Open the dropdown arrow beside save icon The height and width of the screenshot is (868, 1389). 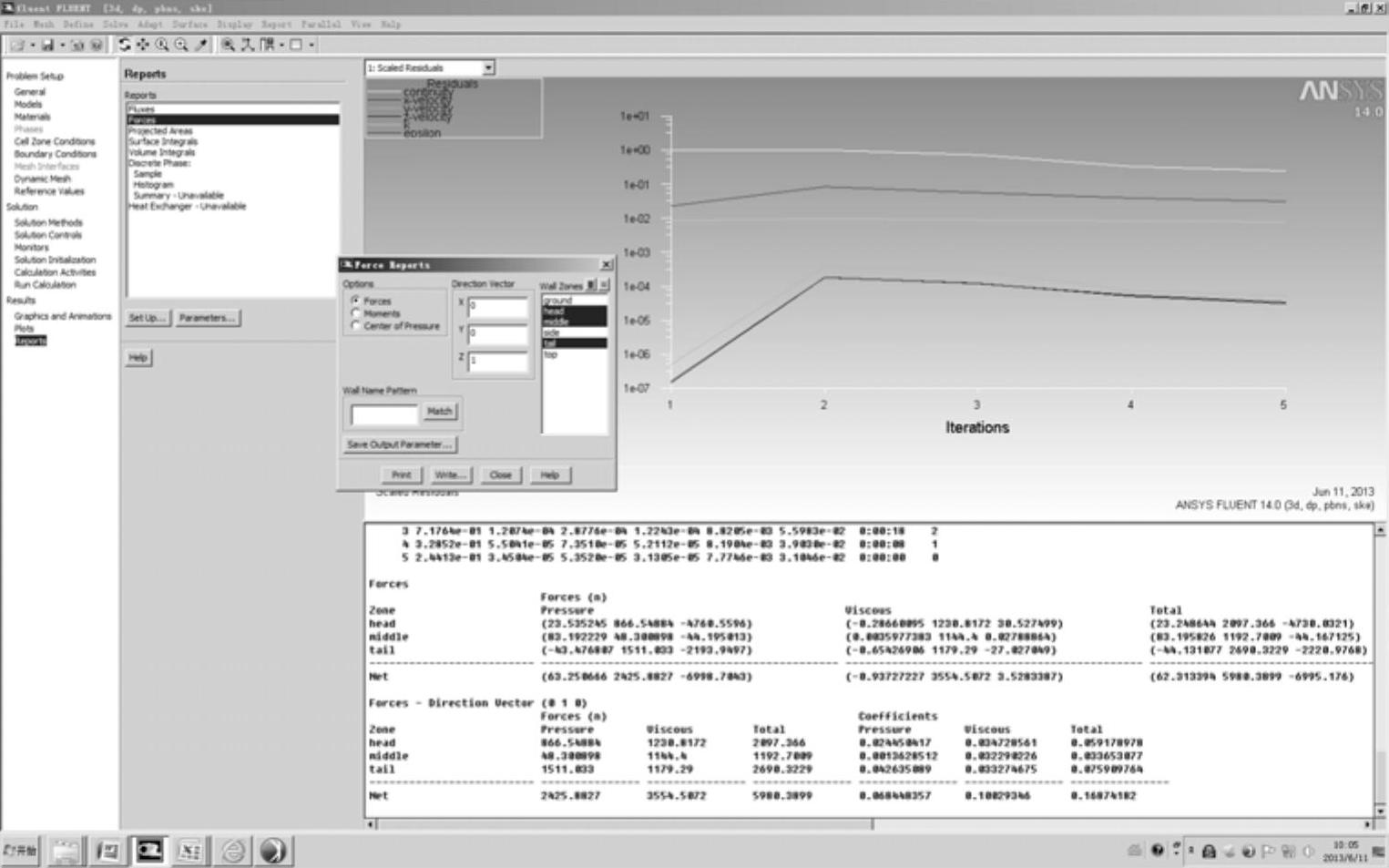tap(62, 45)
